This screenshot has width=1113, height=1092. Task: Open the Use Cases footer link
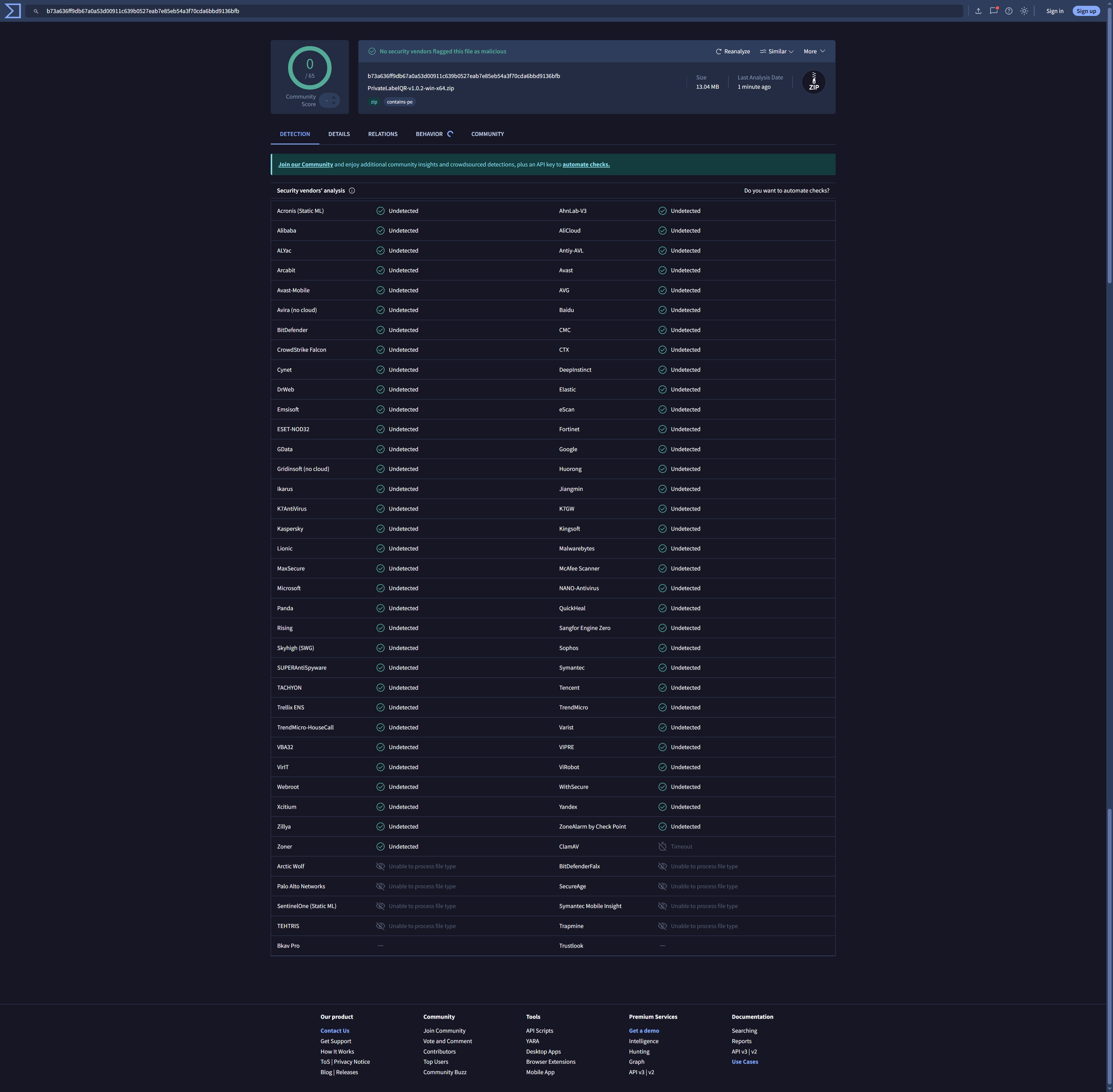(744, 1062)
